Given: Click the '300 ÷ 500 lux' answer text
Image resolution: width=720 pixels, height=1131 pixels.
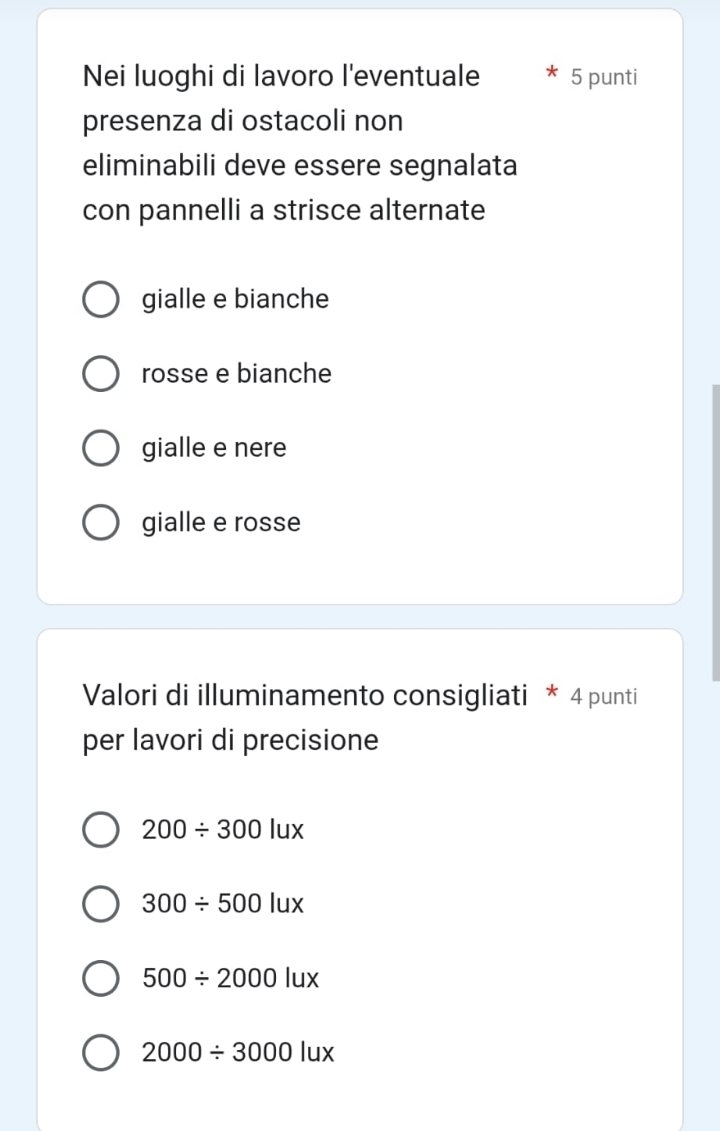Looking at the screenshot, I should coord(223,905).
